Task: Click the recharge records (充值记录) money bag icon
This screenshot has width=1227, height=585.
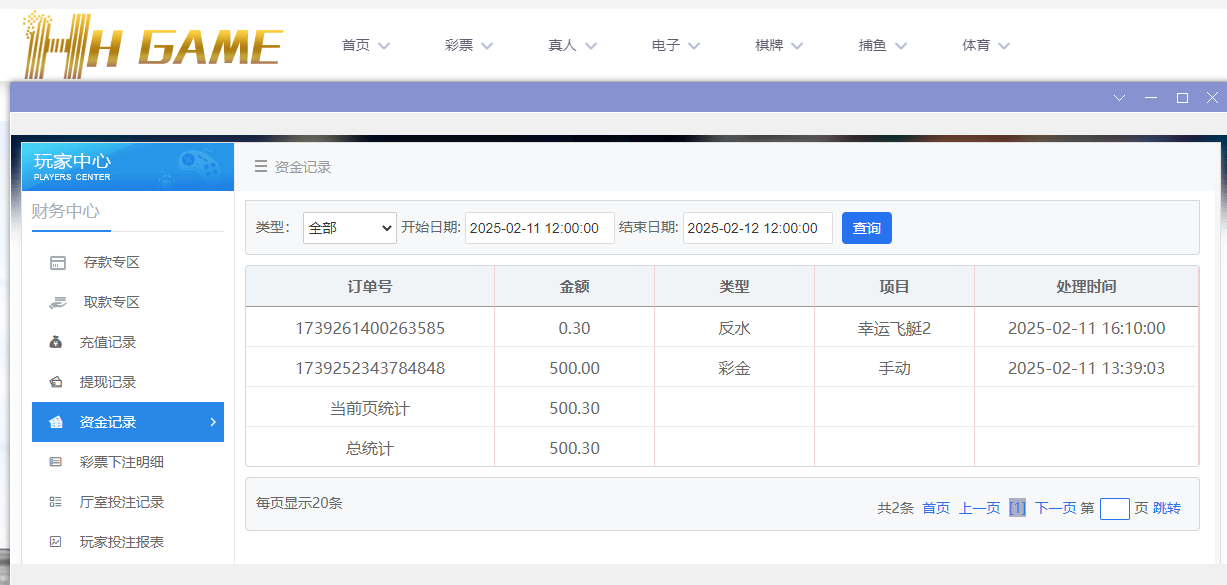Action: (56, 342)
